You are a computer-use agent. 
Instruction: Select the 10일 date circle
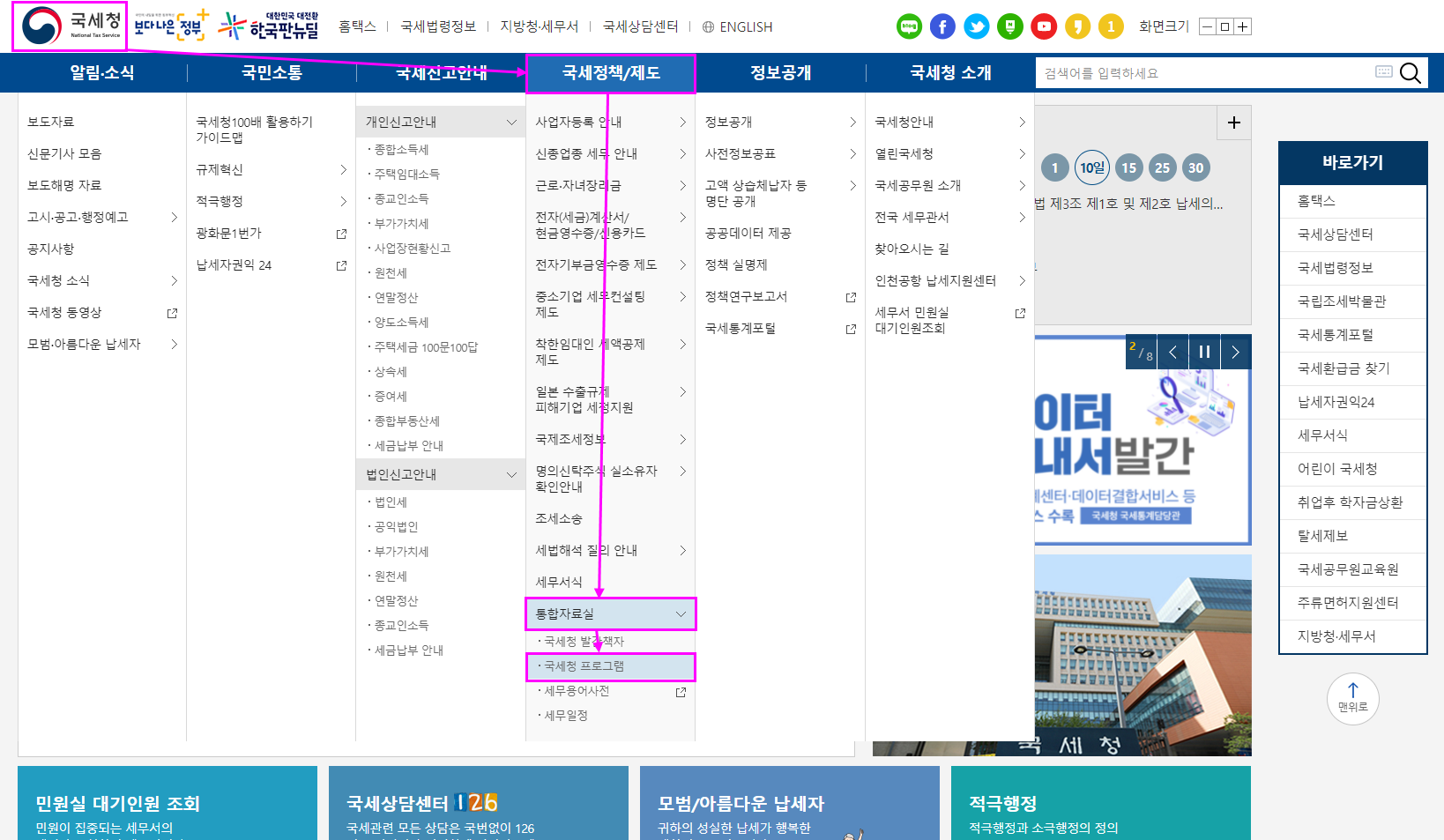1092,167
